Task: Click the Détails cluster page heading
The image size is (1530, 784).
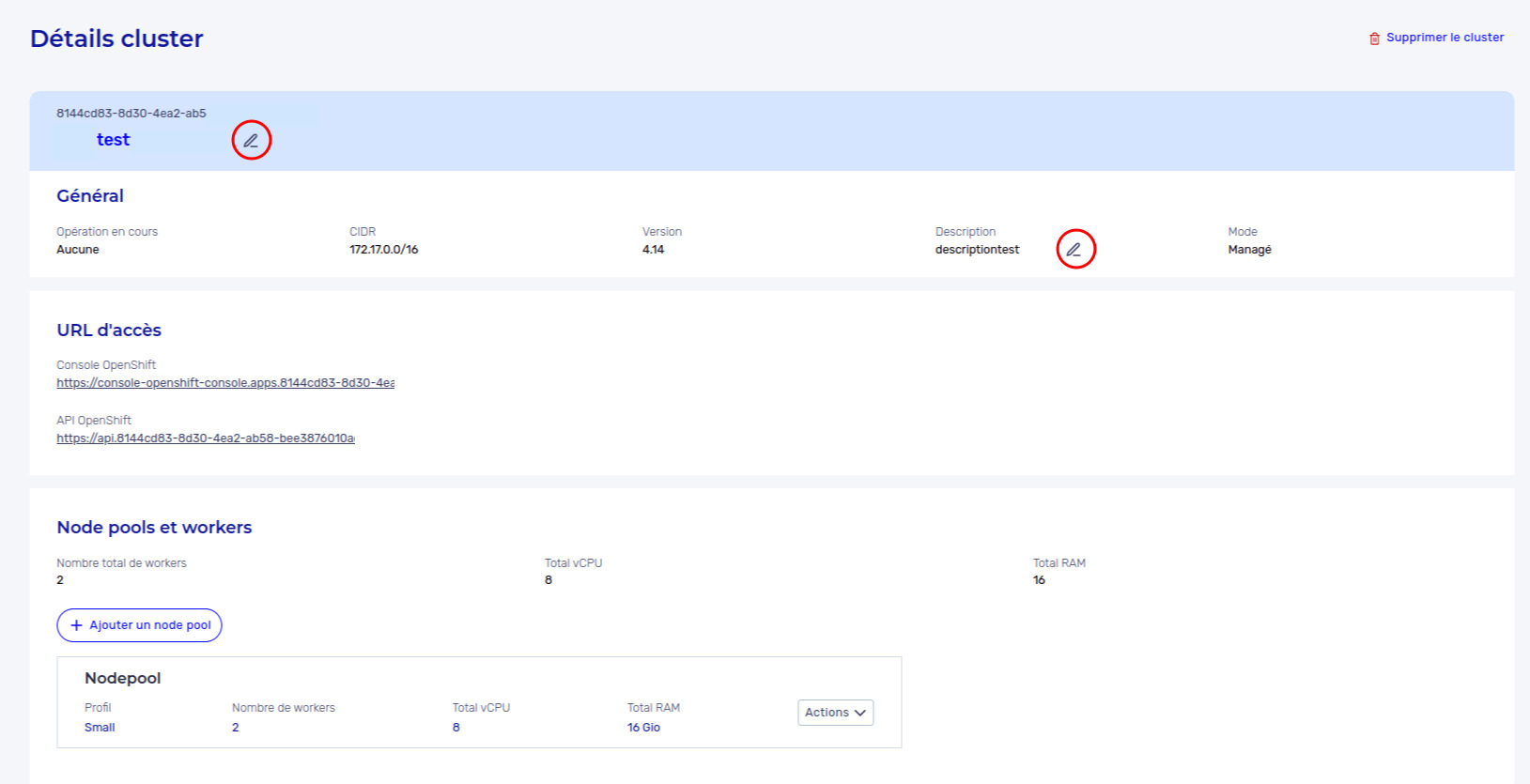Action: (x=116, y=38)
